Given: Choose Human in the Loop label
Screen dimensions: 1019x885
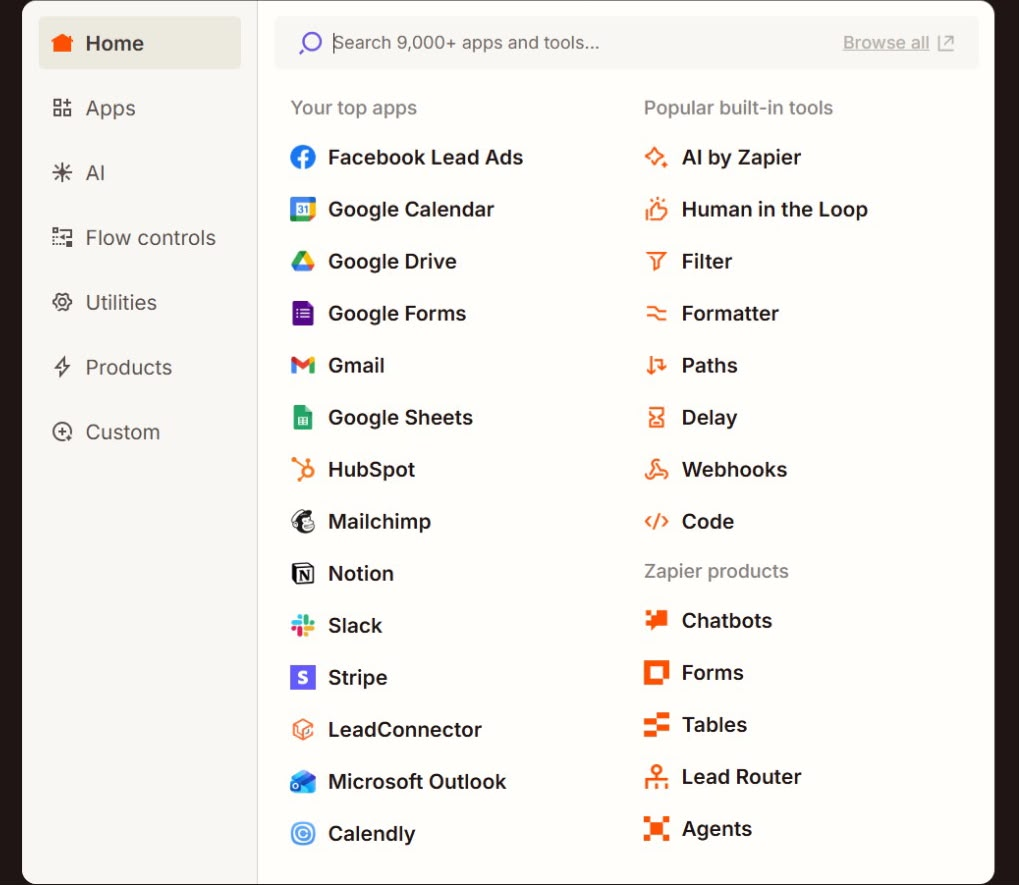Looking at the screenshot, I should pos(775,209).
